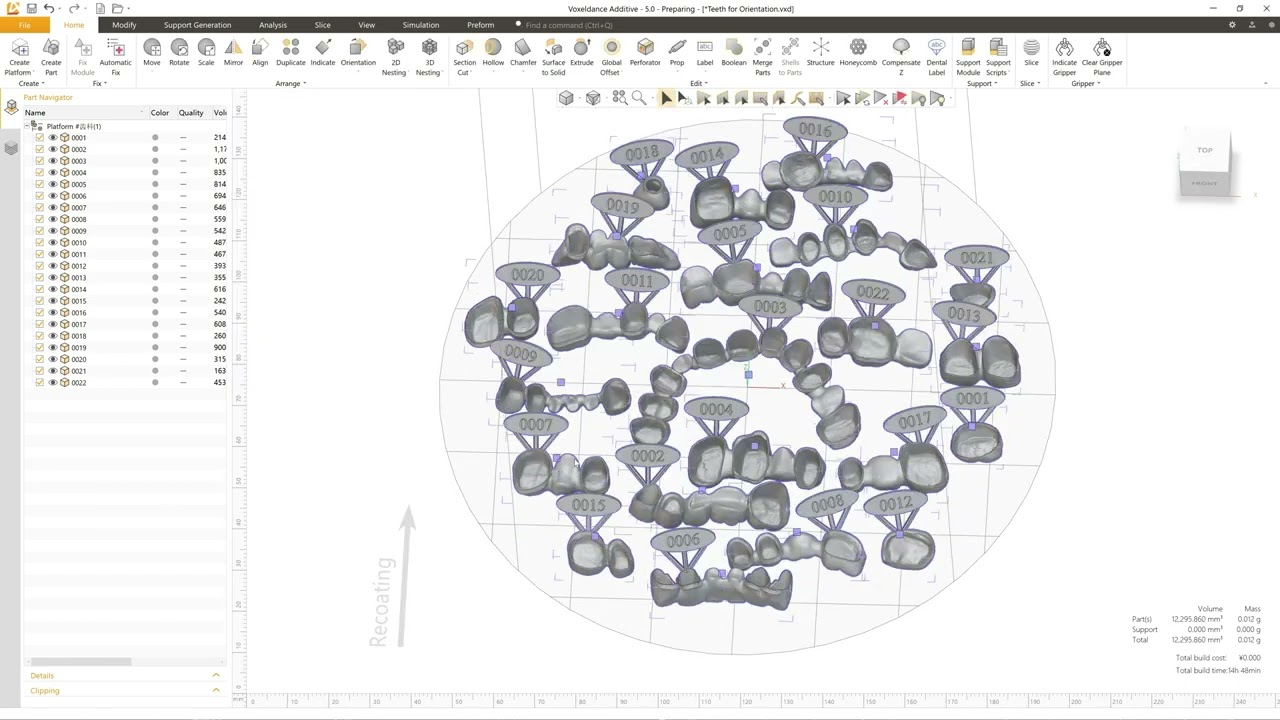Switch to the Simulation tab
1280x720 pixels.
click(420, 25)
